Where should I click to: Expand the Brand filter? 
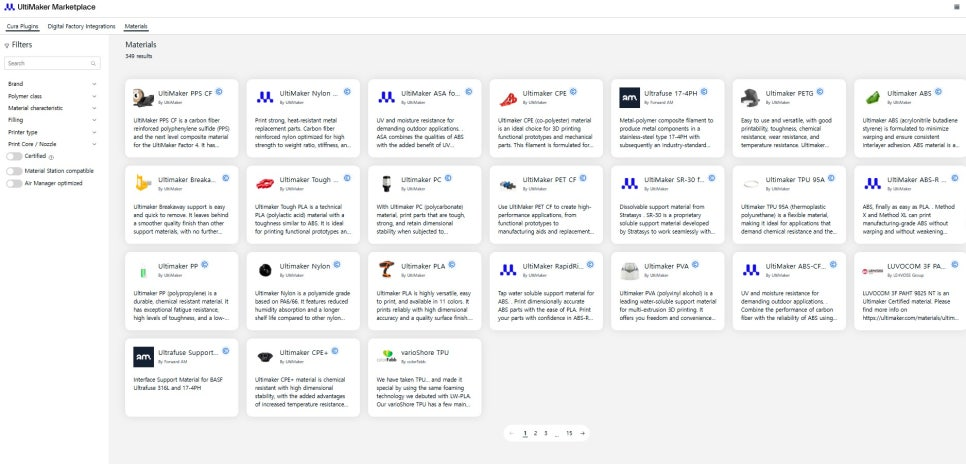click(52, 84)
